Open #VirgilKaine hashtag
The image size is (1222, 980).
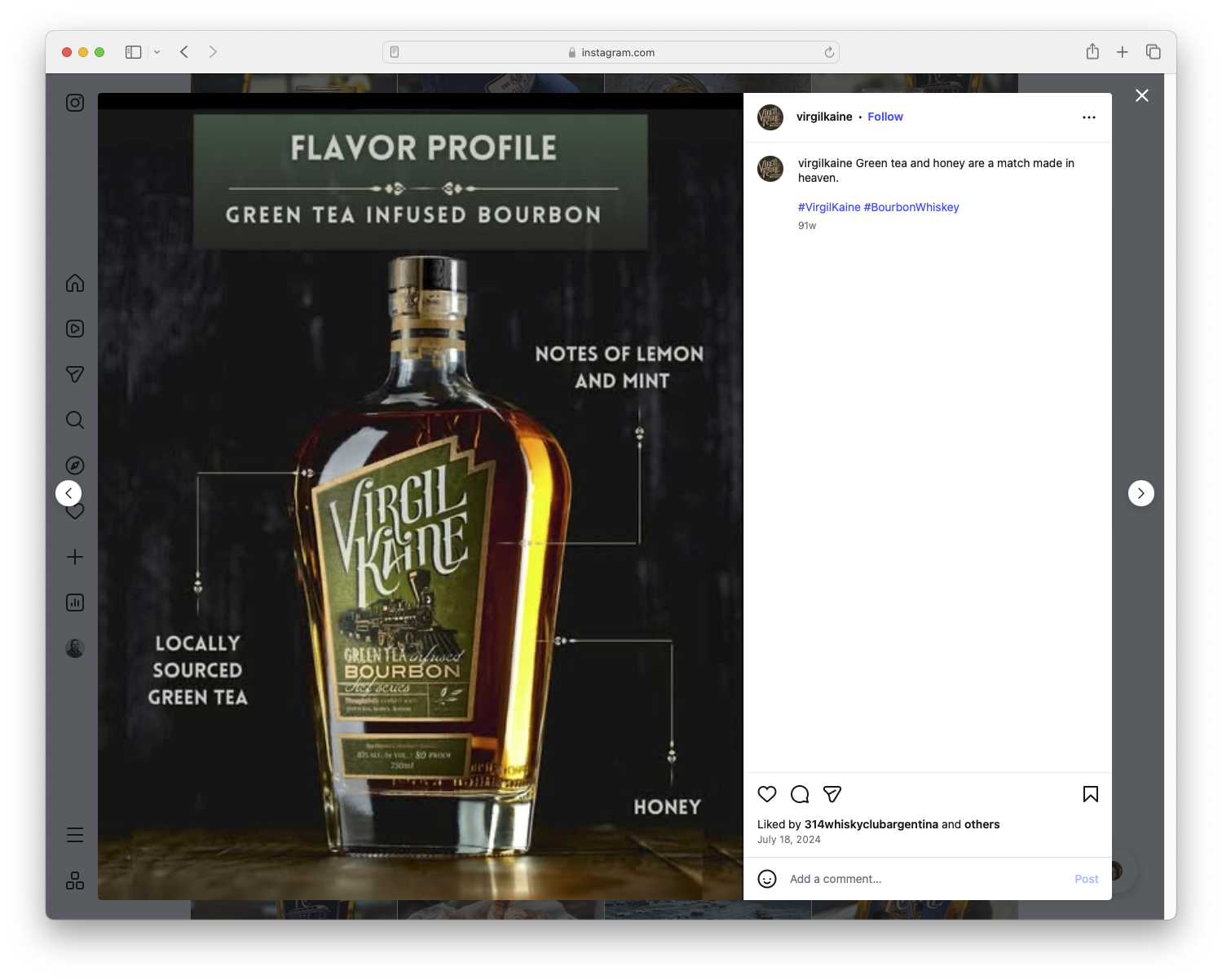point(829,207)
